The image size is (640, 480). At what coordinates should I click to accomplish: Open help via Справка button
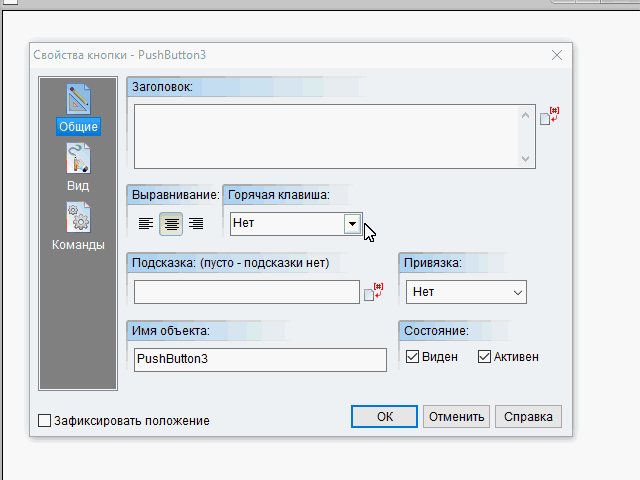click(x=528, y=416)
